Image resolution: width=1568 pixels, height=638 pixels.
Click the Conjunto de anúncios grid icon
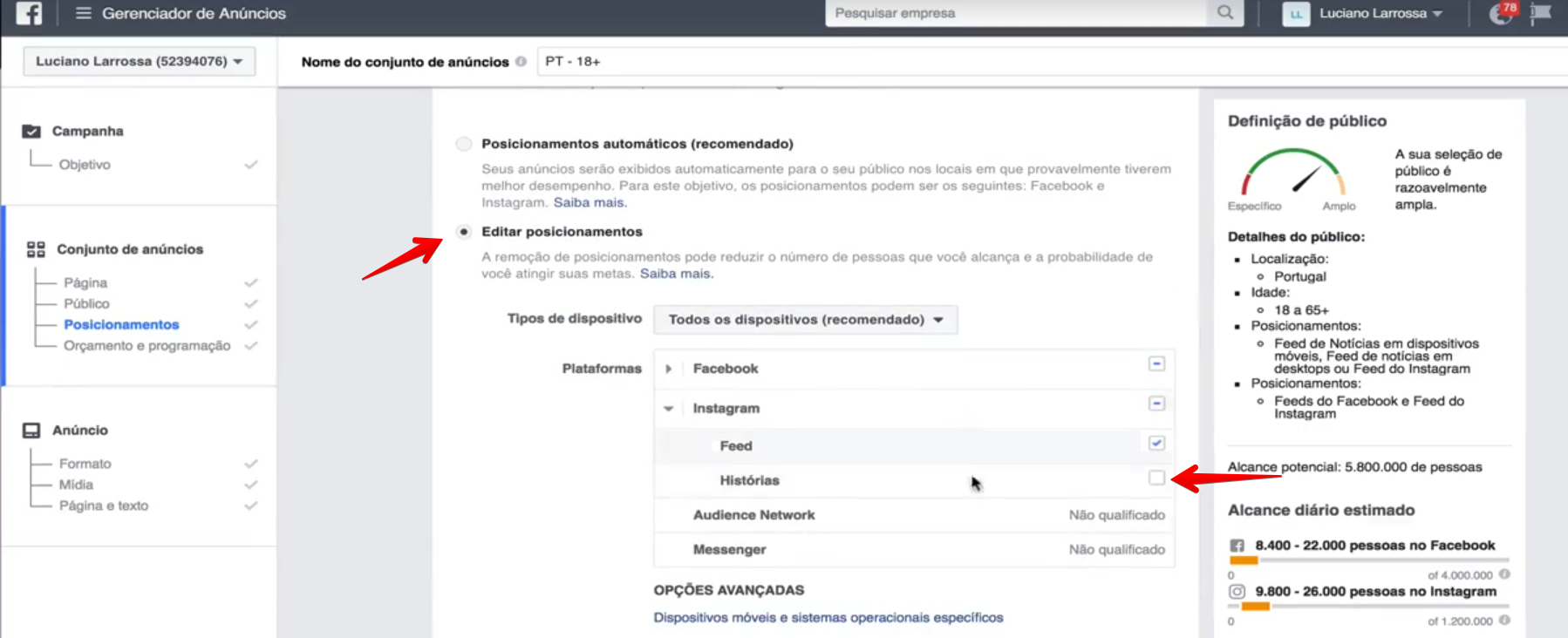coord(36,249)
